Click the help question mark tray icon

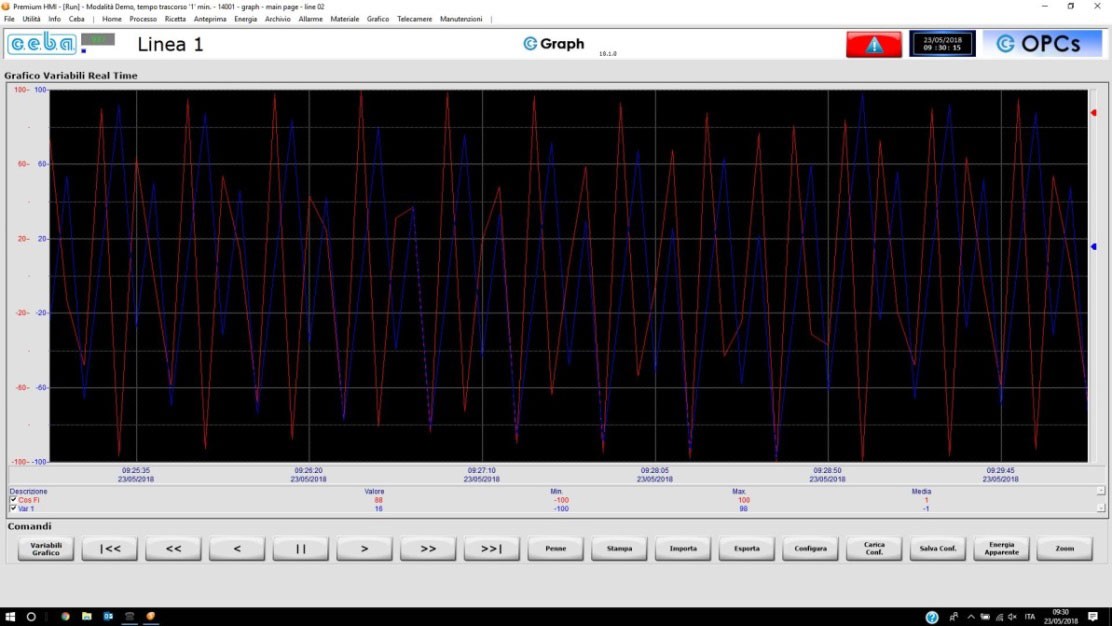932,617
